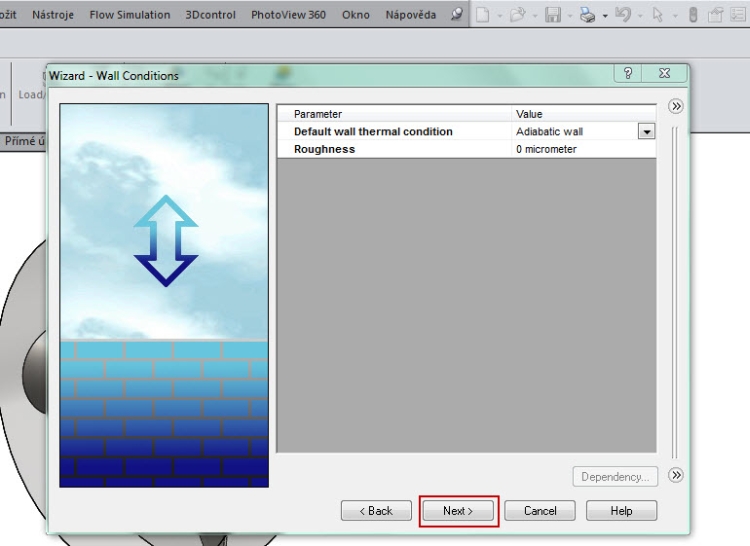Open the 3Dcontrol menu
Viewport: 750px width, 546px height.
pyautogui.click(x=210, y=15)
